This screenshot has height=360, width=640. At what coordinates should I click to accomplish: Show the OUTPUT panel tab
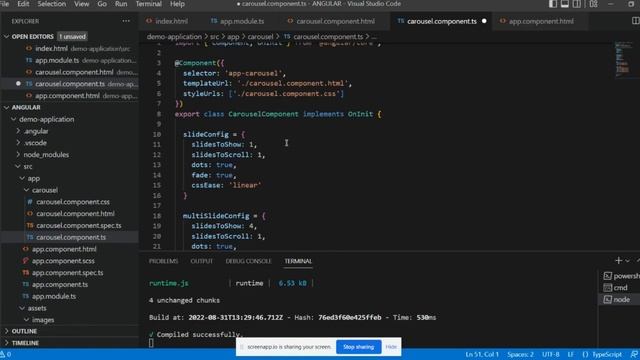click(202, 261)
